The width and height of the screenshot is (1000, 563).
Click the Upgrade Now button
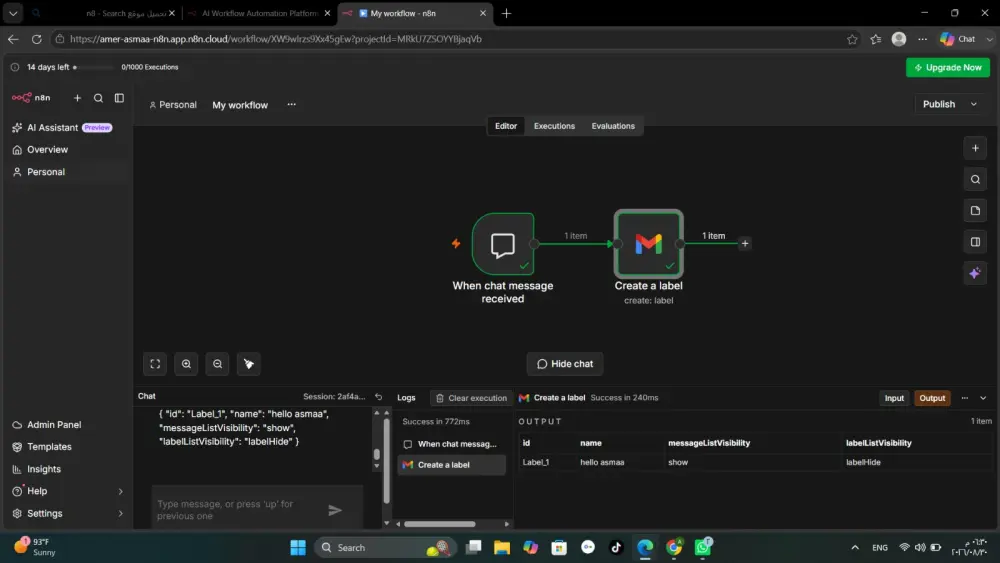948,68
